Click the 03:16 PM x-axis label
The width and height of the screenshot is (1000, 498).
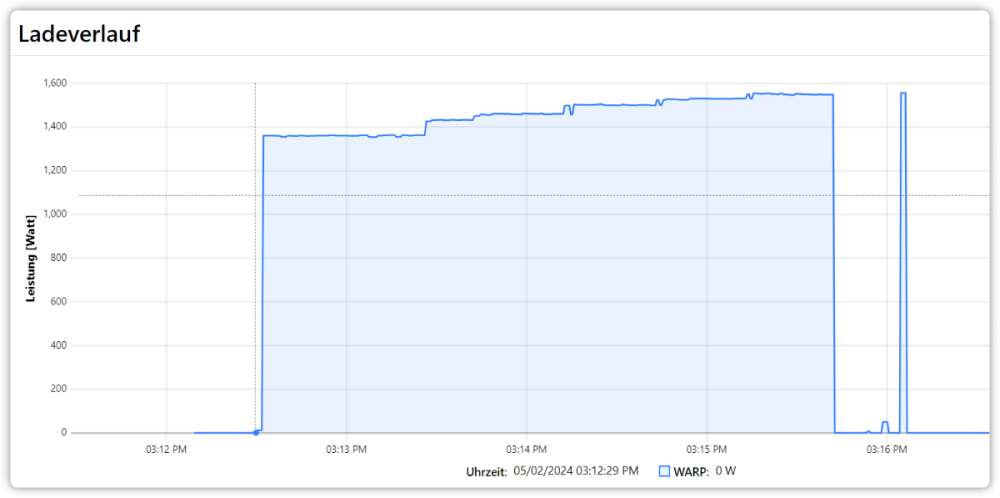(886, 449)
